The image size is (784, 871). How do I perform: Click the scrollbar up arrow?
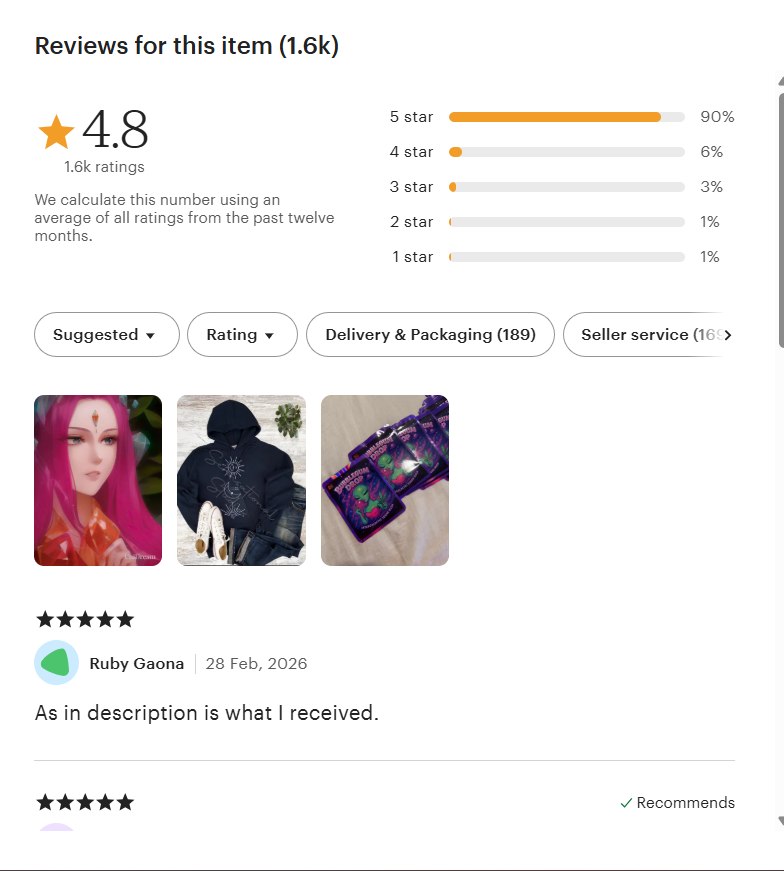pos(781,81)
